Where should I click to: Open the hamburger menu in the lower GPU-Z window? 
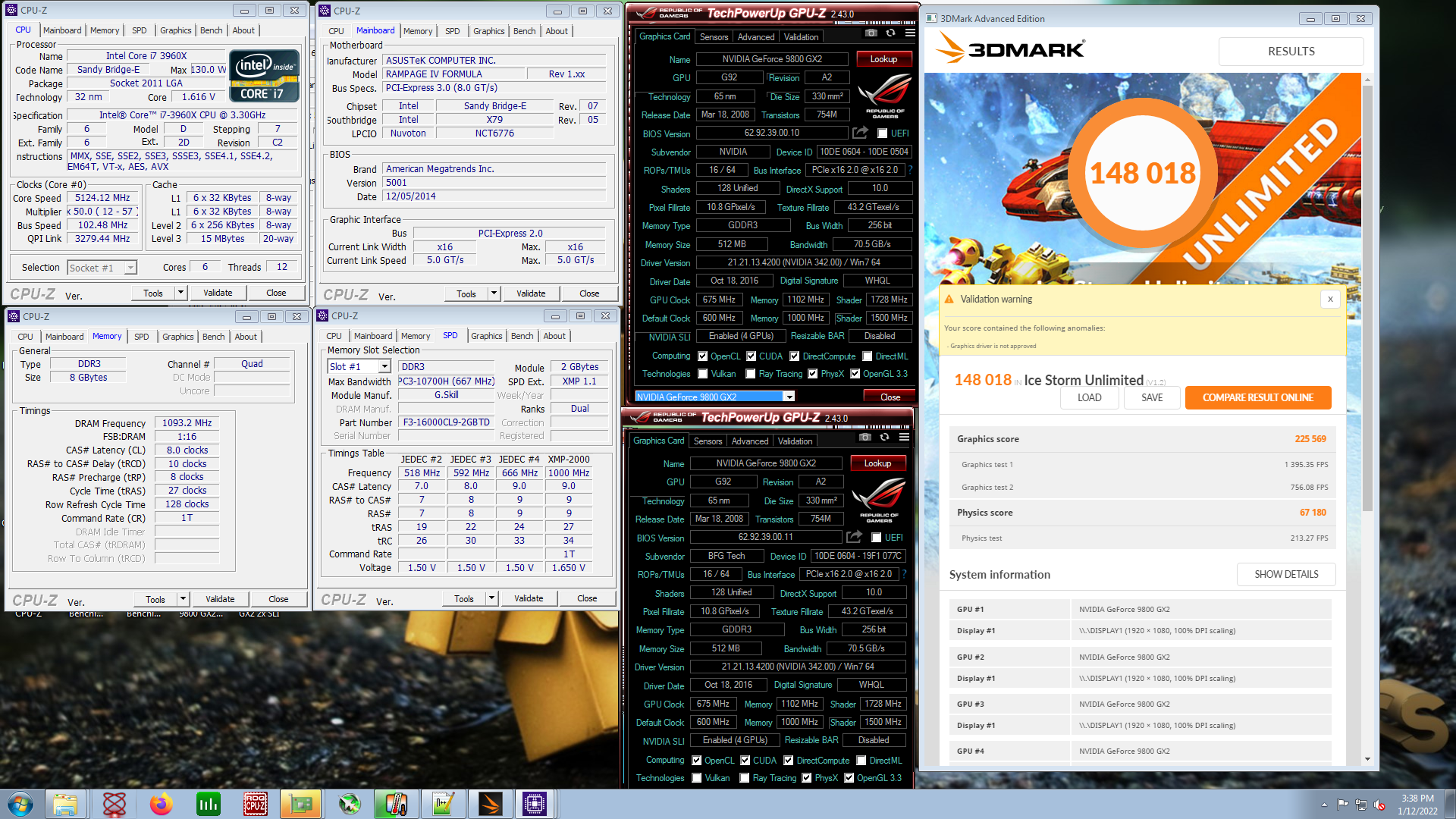[904, 438]
